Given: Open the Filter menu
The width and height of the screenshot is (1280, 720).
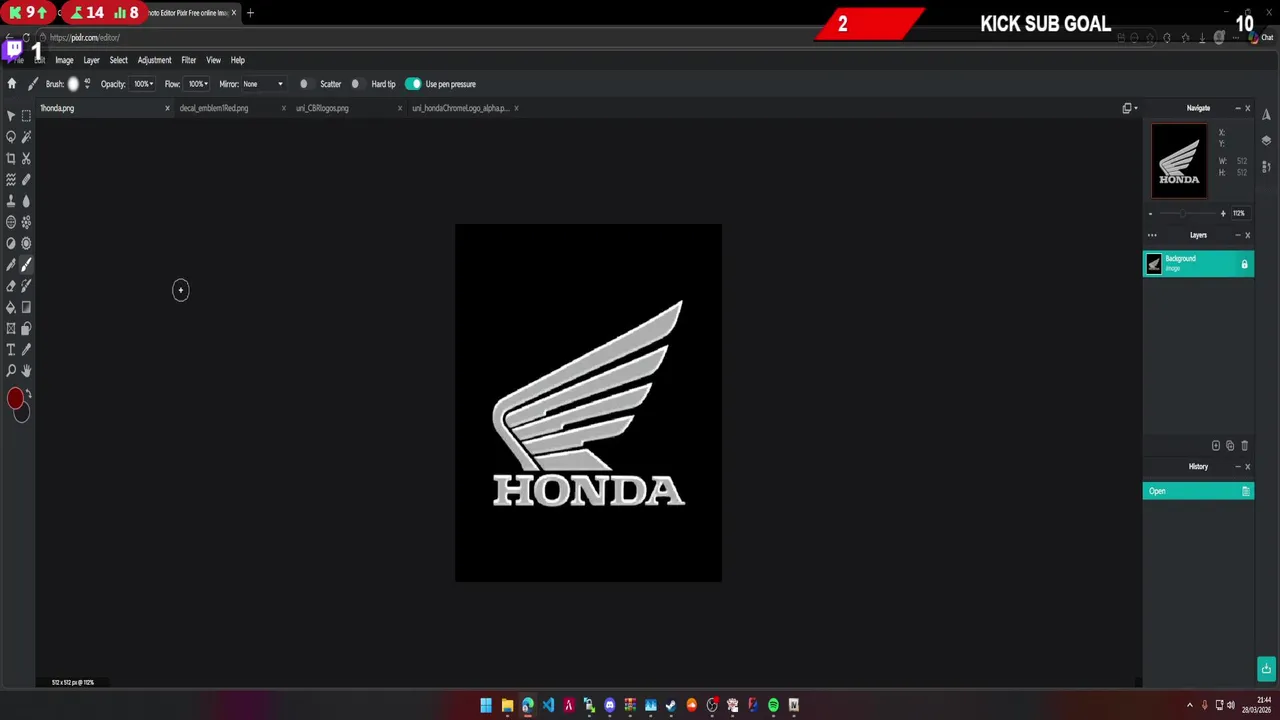Looking at the screenshot, I should point(188,60).
